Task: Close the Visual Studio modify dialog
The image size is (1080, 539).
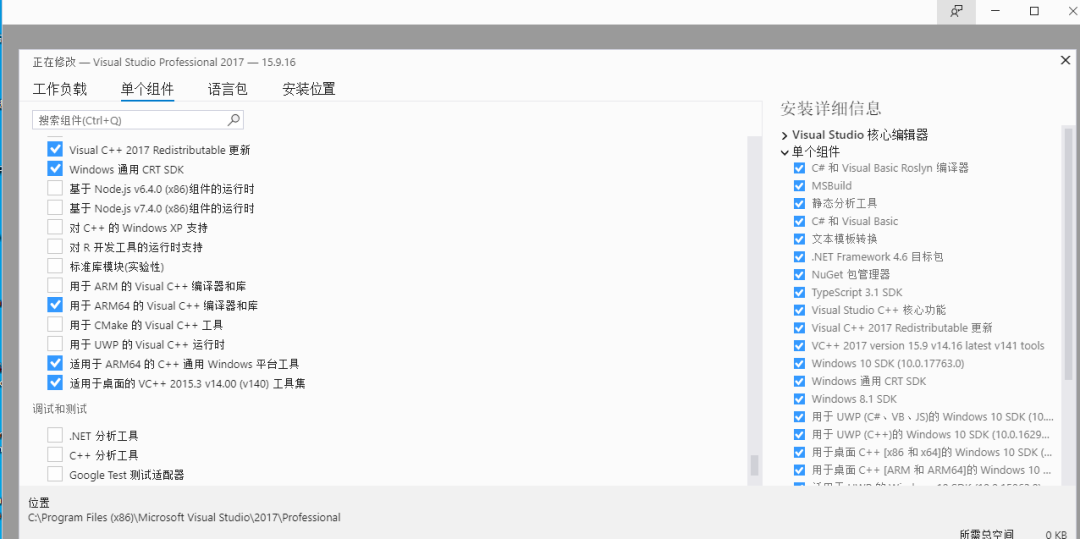Action: [x=1065, y=61]
